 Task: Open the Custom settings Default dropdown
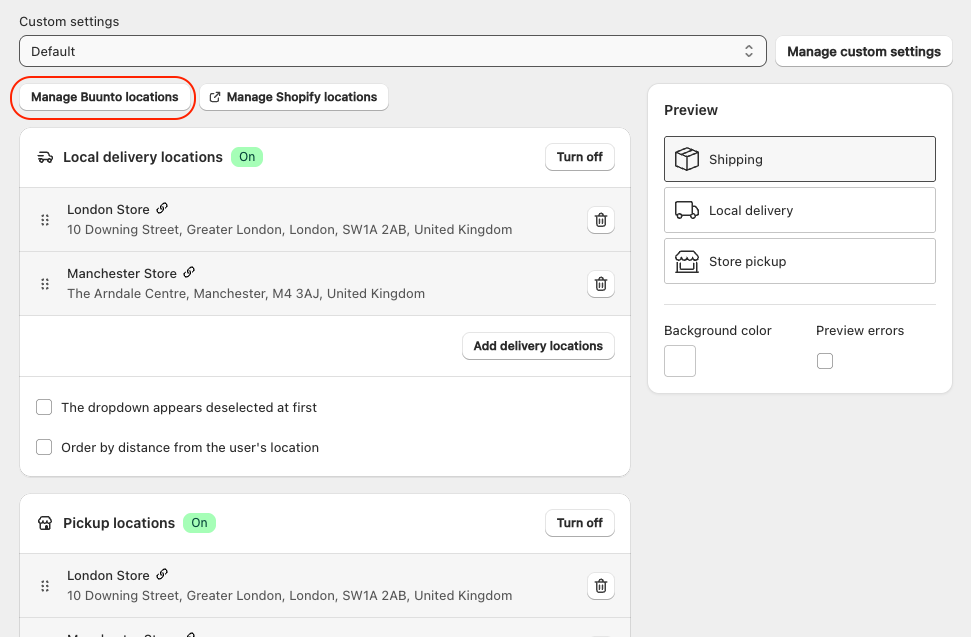(392, 51)
